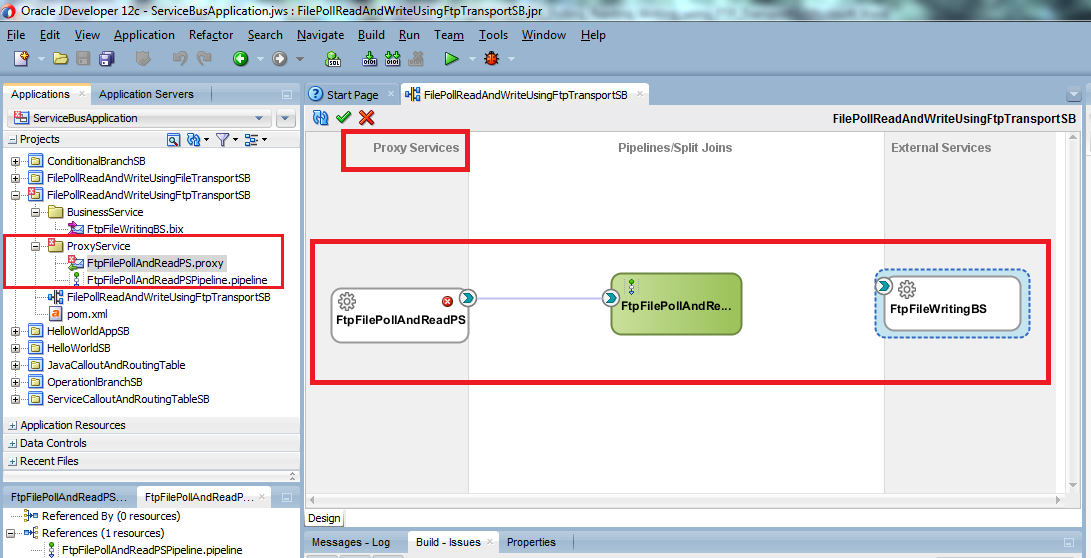Select FtpFileWritingBS.bix in the tree

pos(135,229)
